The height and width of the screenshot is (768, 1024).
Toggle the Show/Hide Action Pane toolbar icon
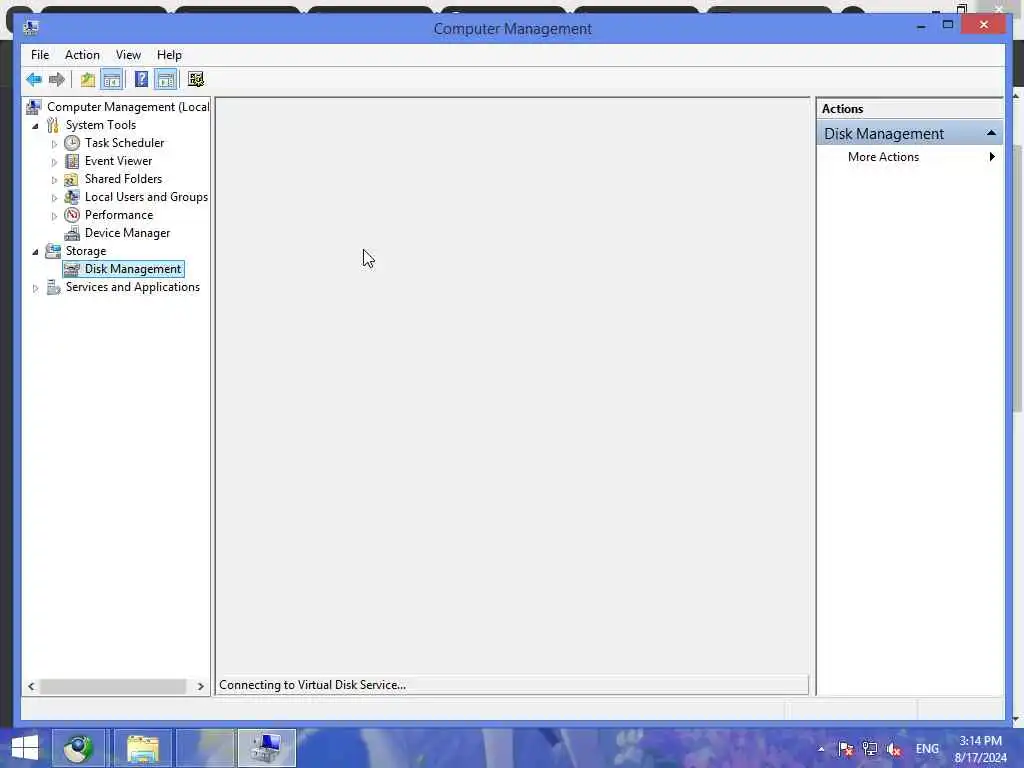click(166, 80)
